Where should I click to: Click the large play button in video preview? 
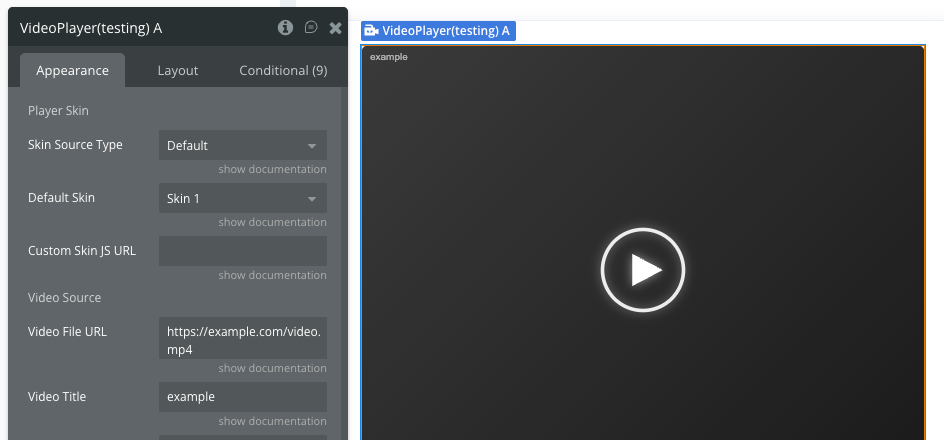point(642,270)
